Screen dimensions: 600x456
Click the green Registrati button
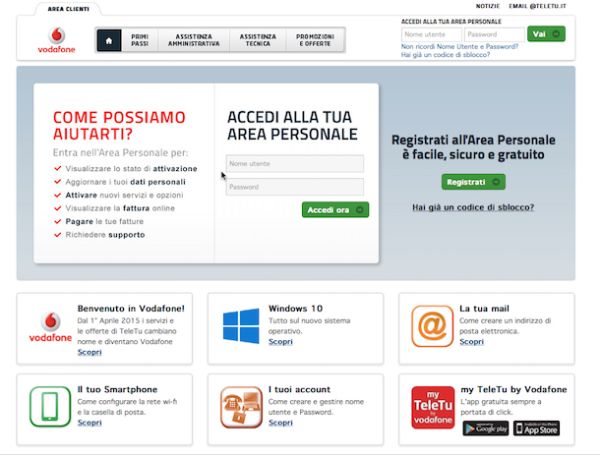point(473,182)
